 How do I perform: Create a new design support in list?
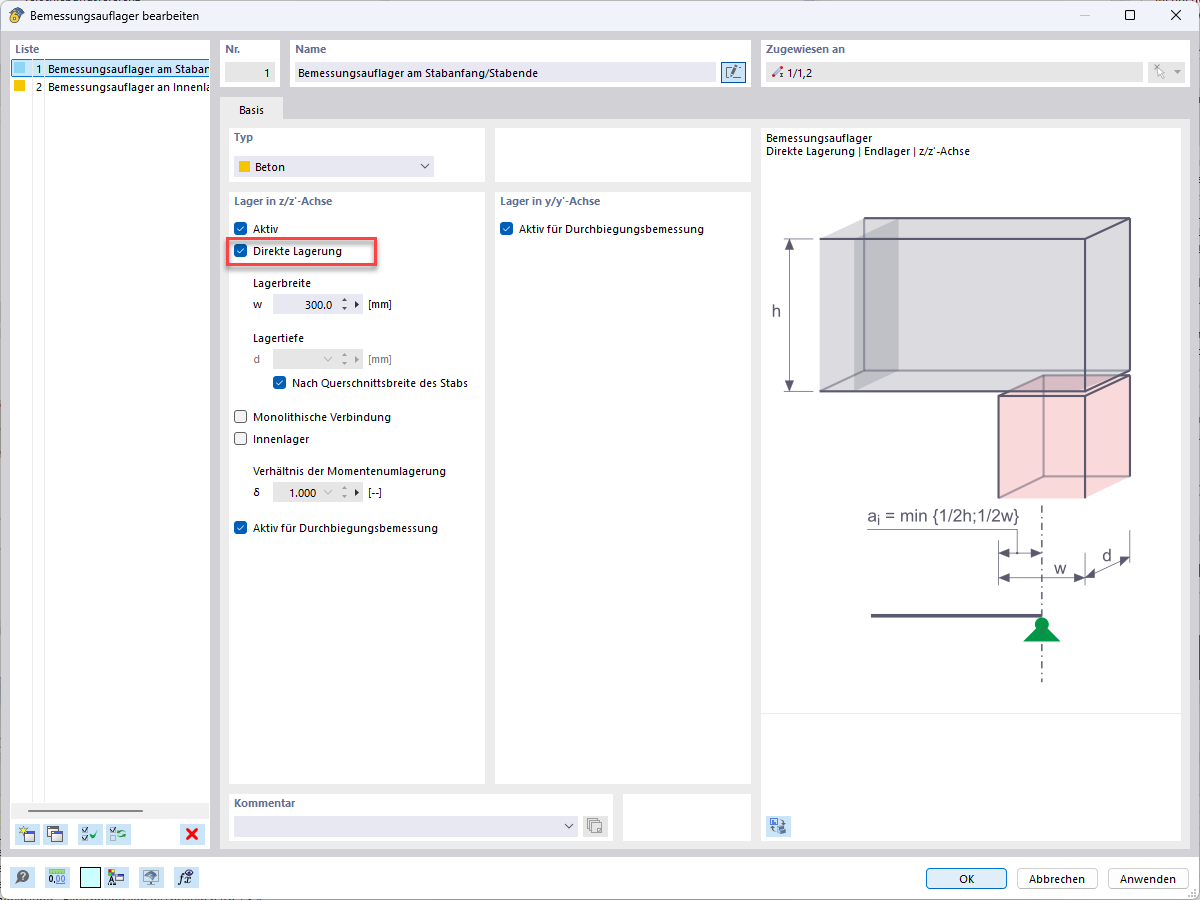27,834
